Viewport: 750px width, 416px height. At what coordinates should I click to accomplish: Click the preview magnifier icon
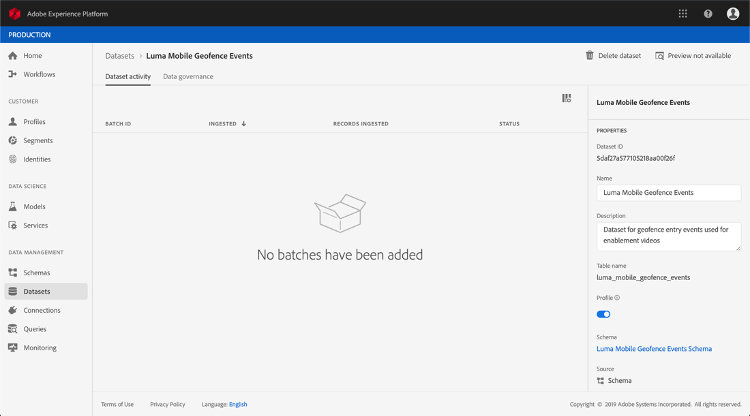click(x=660, y=56)
